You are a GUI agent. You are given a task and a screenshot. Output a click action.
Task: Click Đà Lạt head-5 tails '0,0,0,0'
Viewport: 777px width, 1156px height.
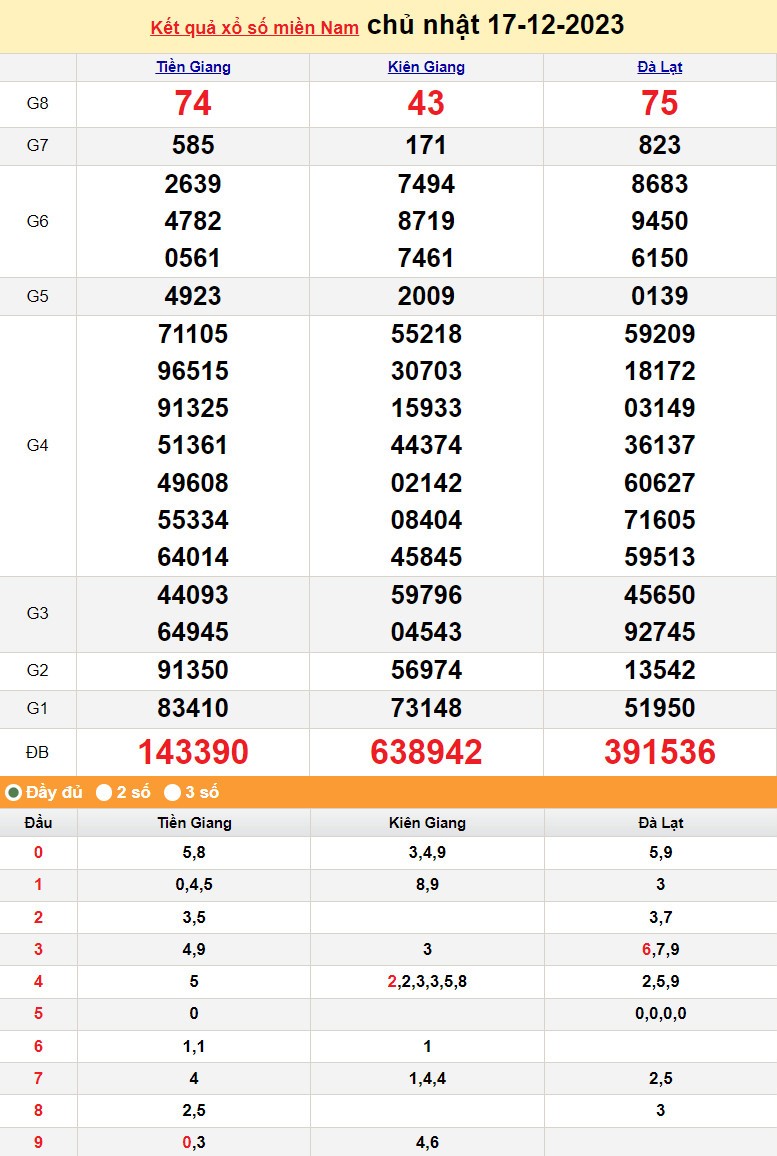click(661, 1014)
